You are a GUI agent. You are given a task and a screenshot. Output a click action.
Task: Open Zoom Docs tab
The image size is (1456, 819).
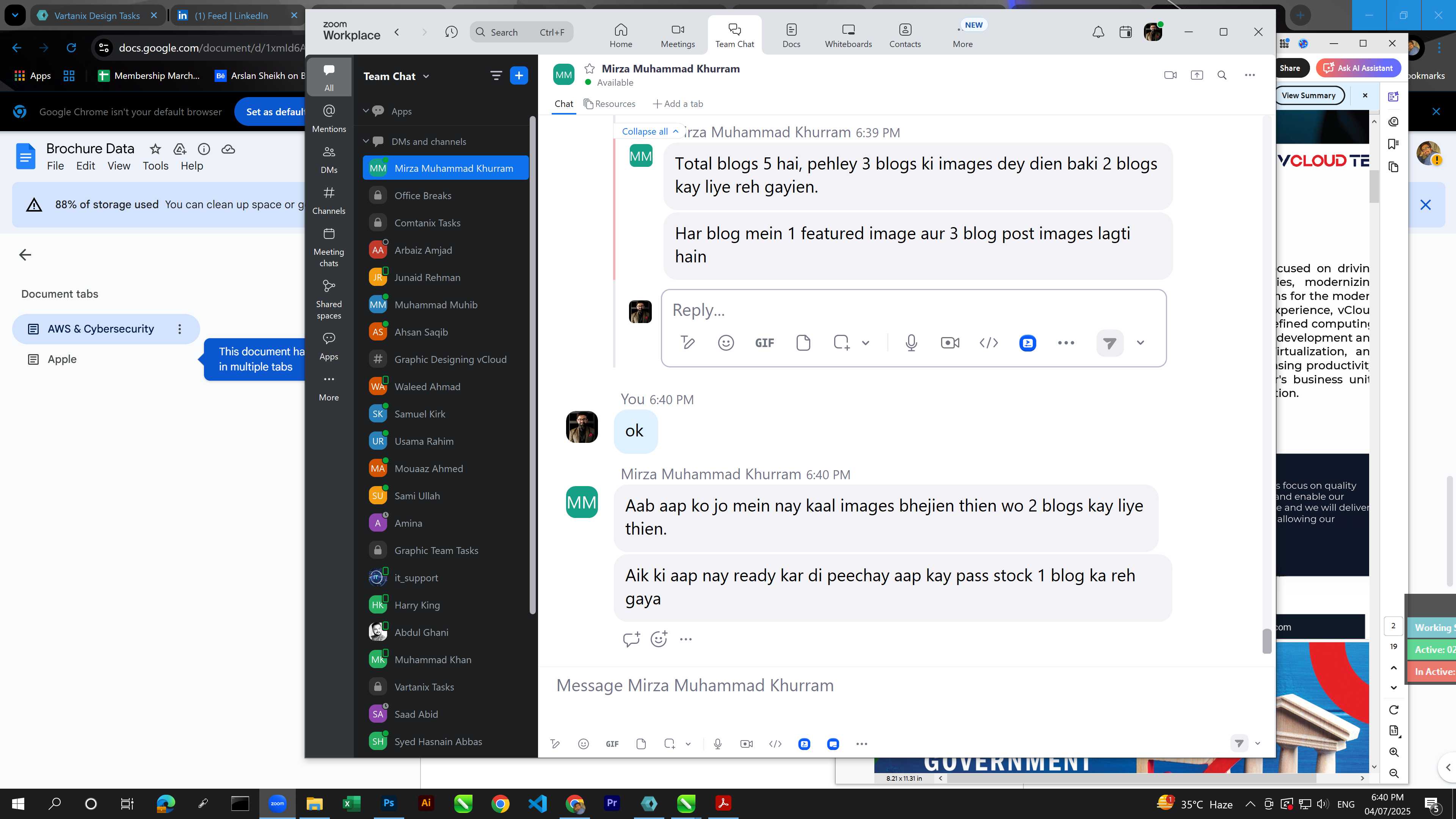click(791, 35)
